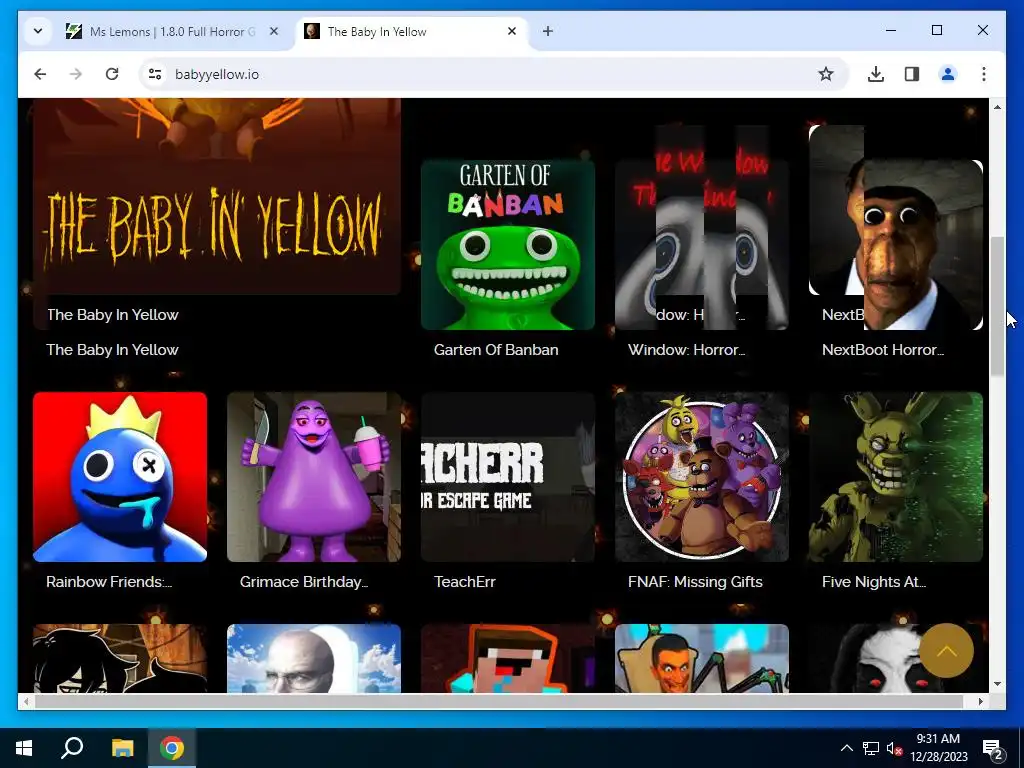1024x768 pixels.
Task: Toggle Chrome side panel icon
Action: pos(912,74)
